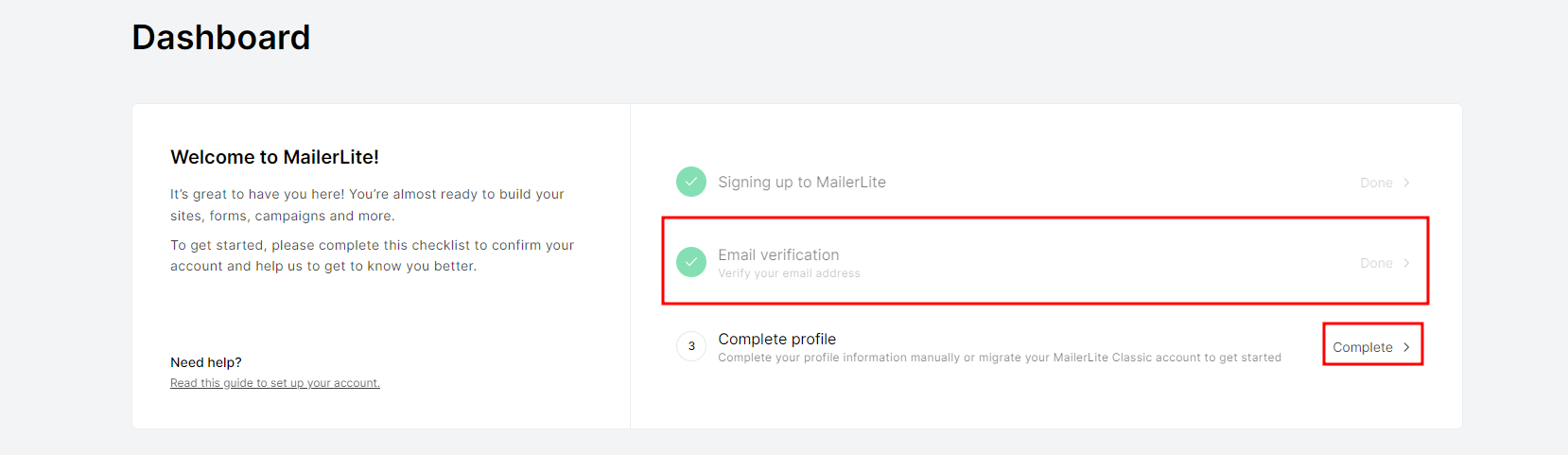This screenshot has height=455, width=1568.
Task: Click the 'Welcome to MailerLite!' heading
Action: pyautogui.click(x=274, y=157)
